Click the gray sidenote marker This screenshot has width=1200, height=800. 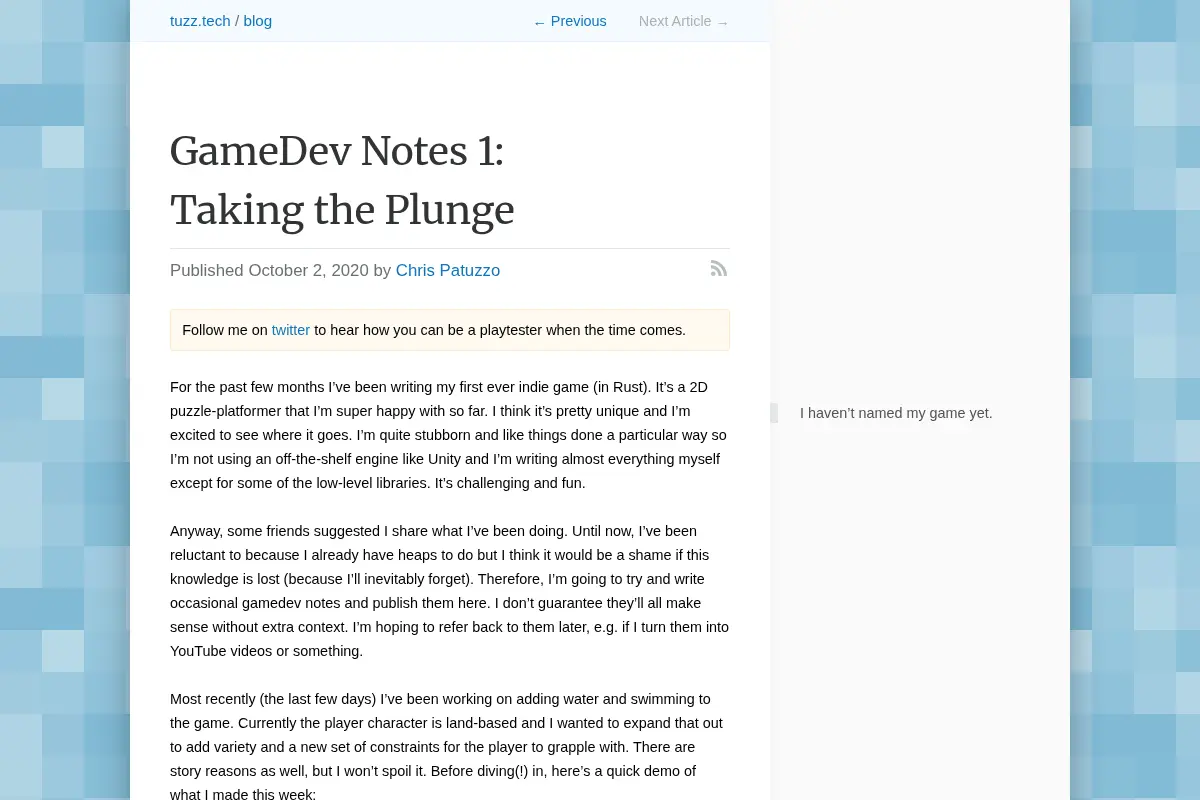(x=774, y=413)
